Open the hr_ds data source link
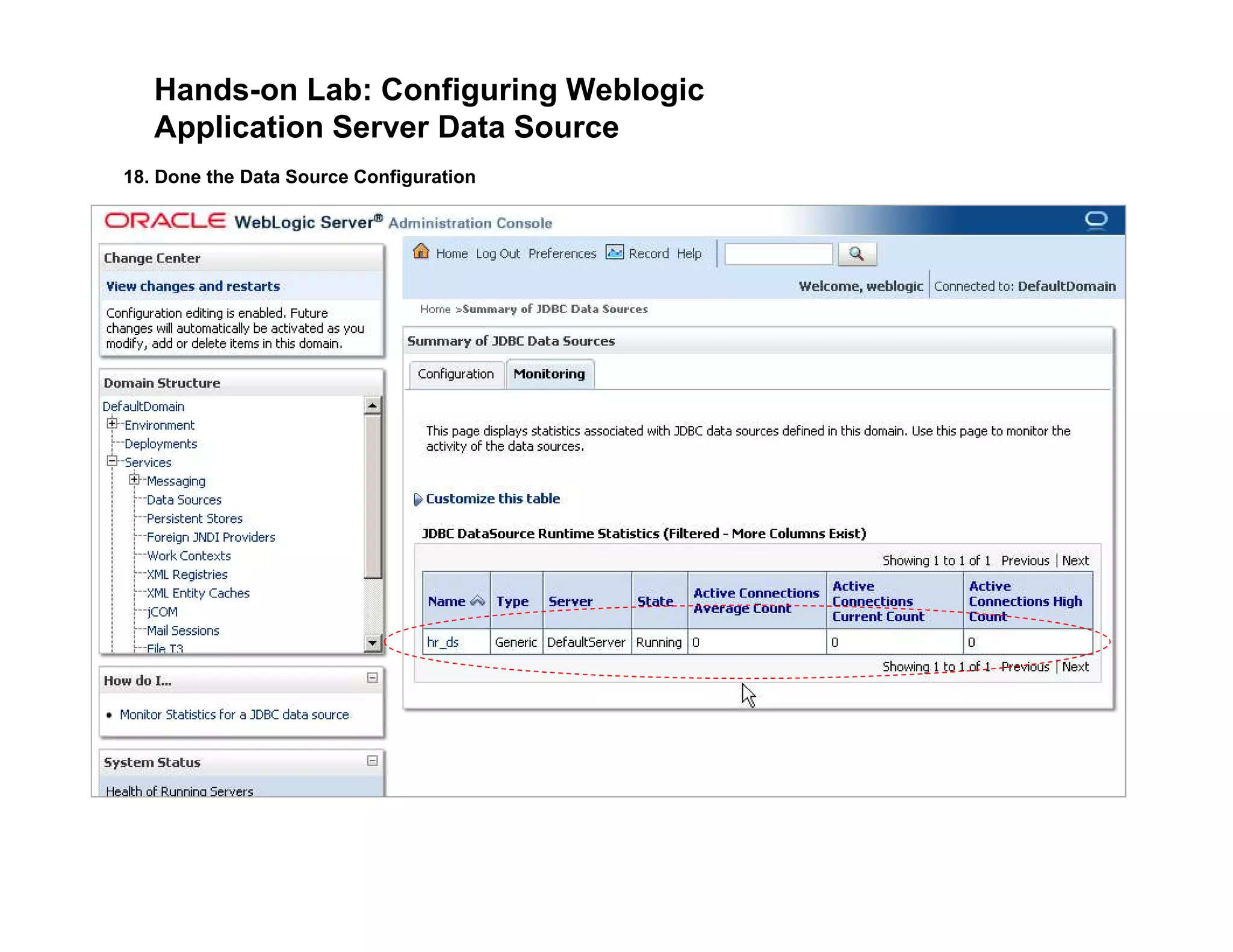The image size is (1233, 952). tap(443, 643)
